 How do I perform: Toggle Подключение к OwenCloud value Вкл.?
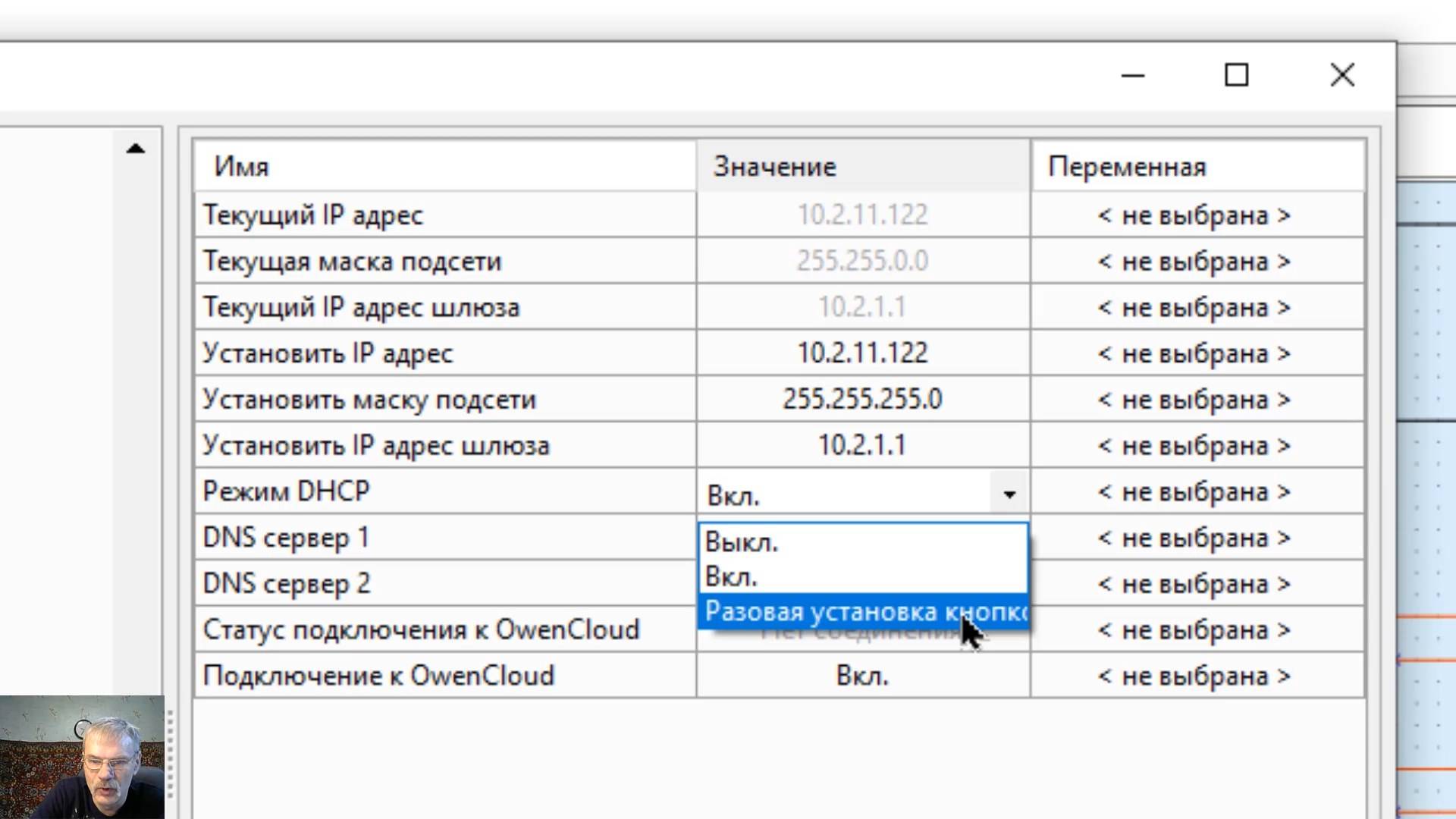point(862,676)
